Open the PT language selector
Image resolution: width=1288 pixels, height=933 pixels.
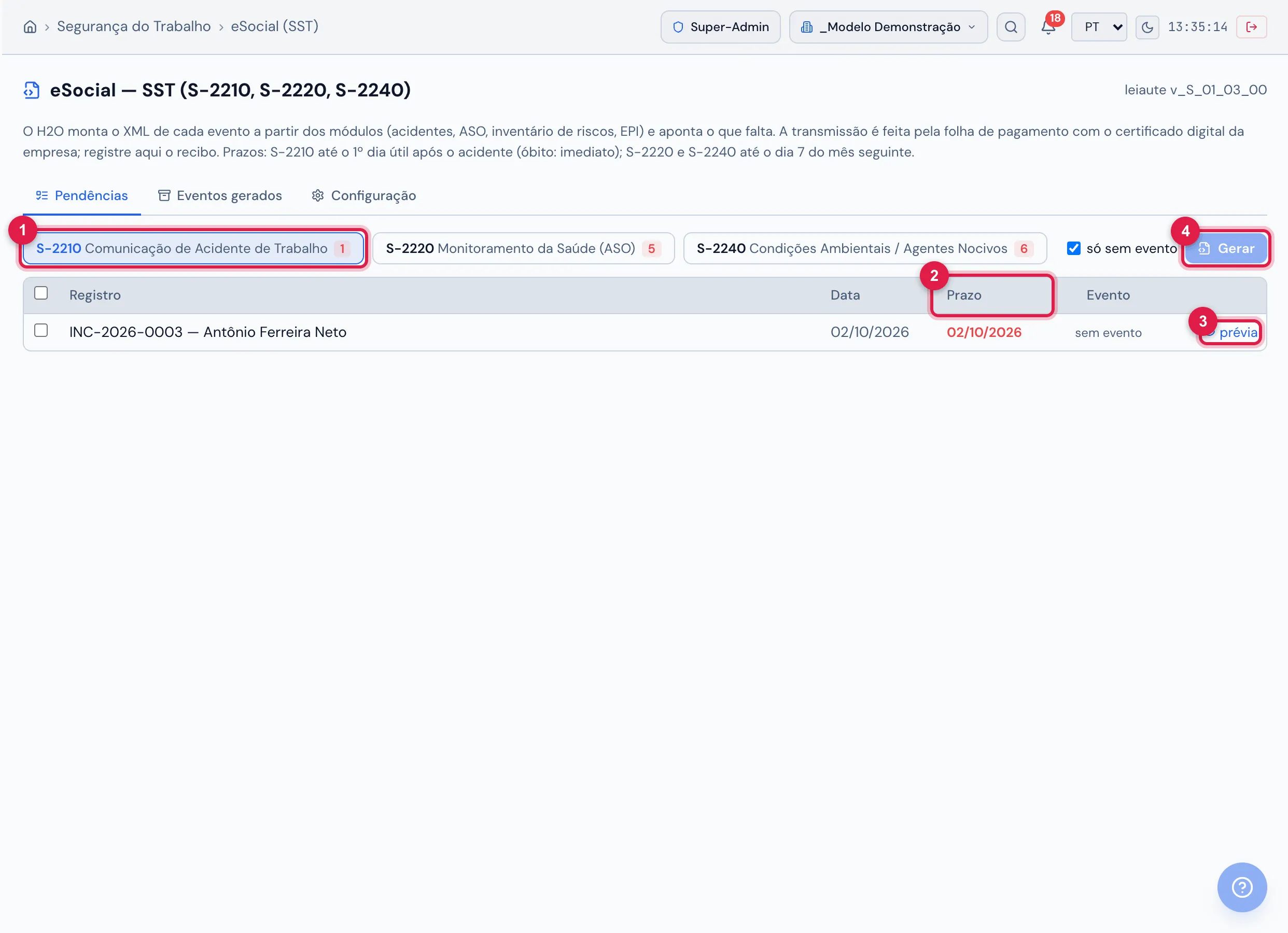(x=1098, y=26)
